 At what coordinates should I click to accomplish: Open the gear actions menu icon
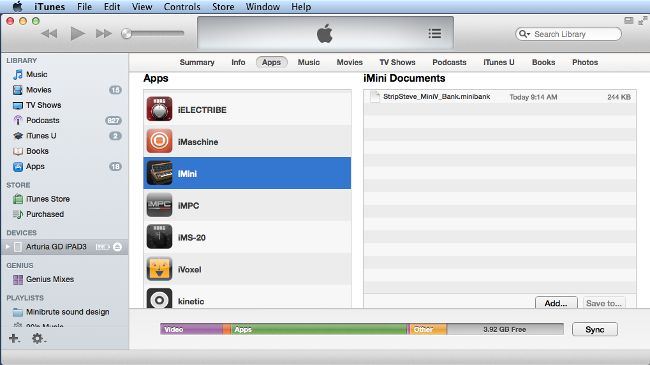[x=38, y=338]
